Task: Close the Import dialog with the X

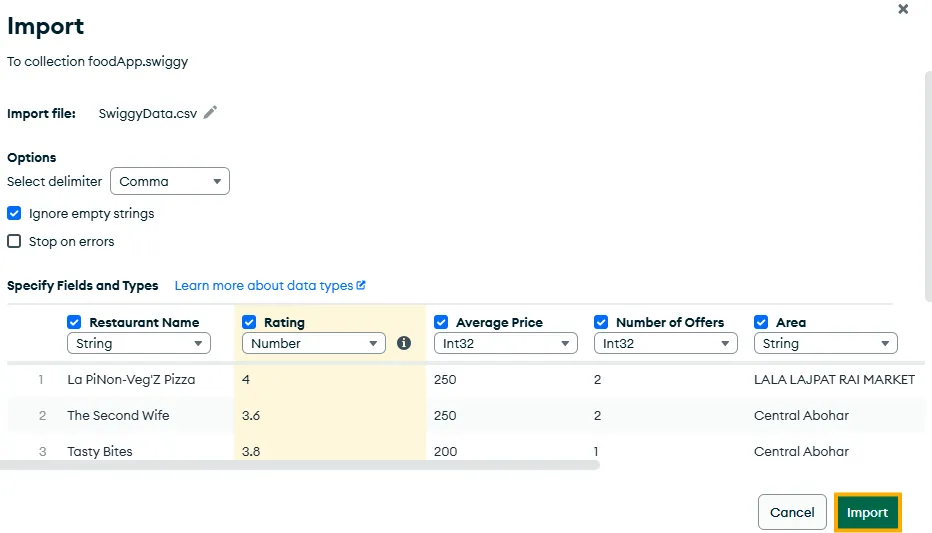Action: coord(903,9)
